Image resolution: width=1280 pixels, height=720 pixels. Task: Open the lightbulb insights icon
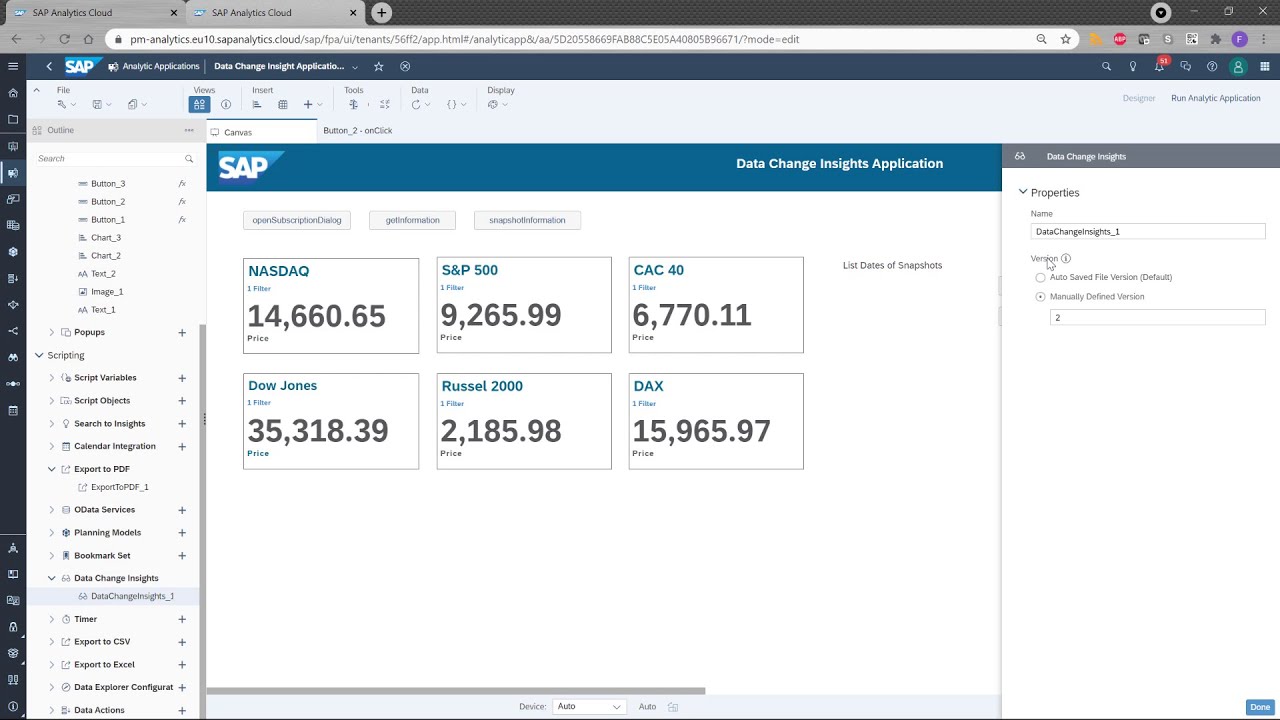tap(1133, 66)
